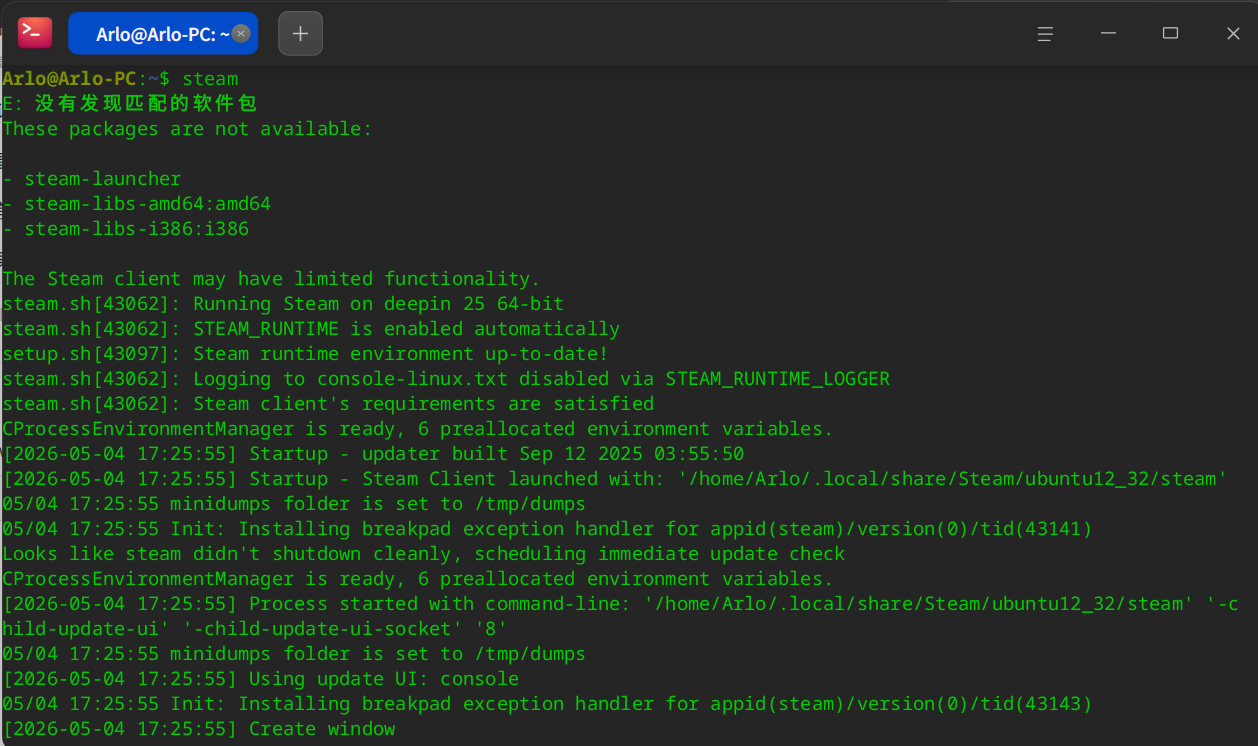Click 'Steam client's requirements are satisfied' line
This screenshot has width=1258, height=746.
[x=328, y=404]
